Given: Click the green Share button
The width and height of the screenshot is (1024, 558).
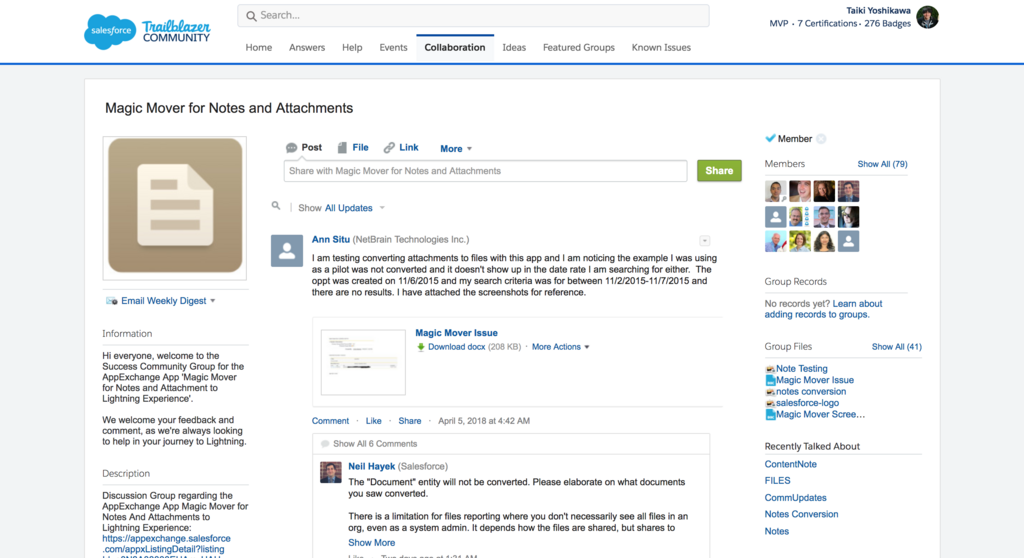Looking at the screenshot, I should [x=719, y=171].
